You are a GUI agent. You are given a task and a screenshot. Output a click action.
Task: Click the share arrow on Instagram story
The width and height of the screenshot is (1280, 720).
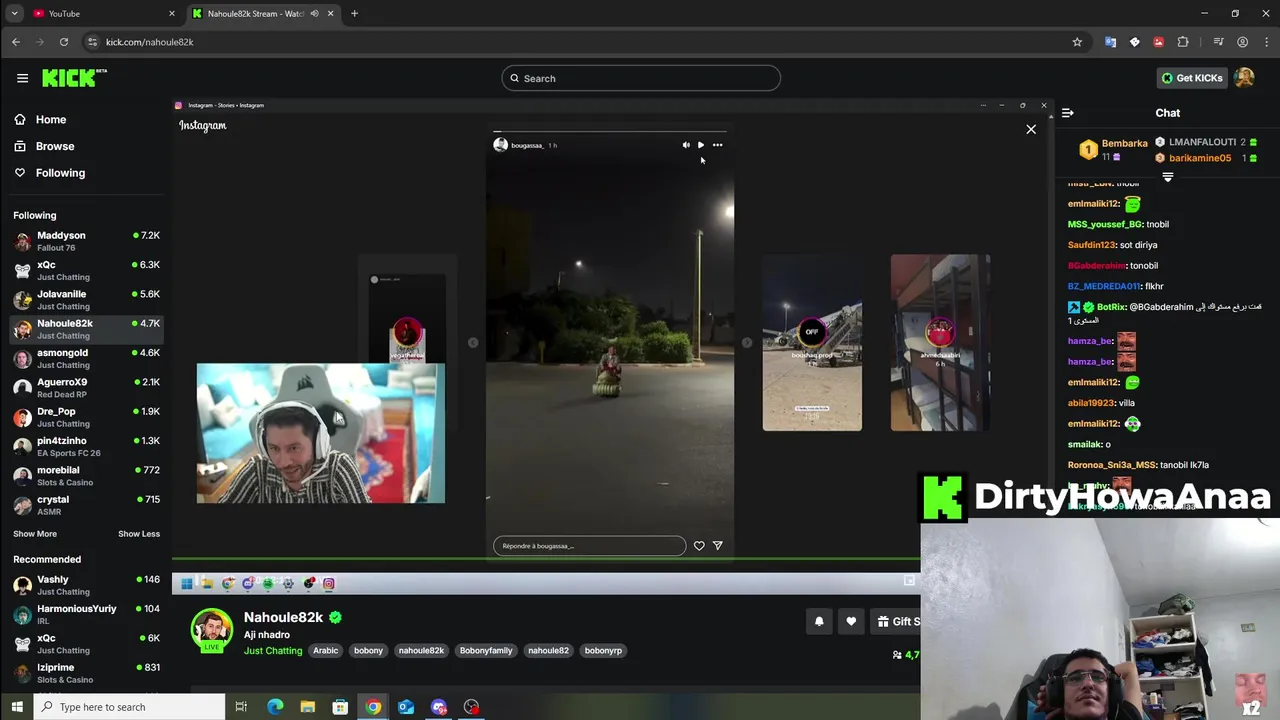point(717,546)
